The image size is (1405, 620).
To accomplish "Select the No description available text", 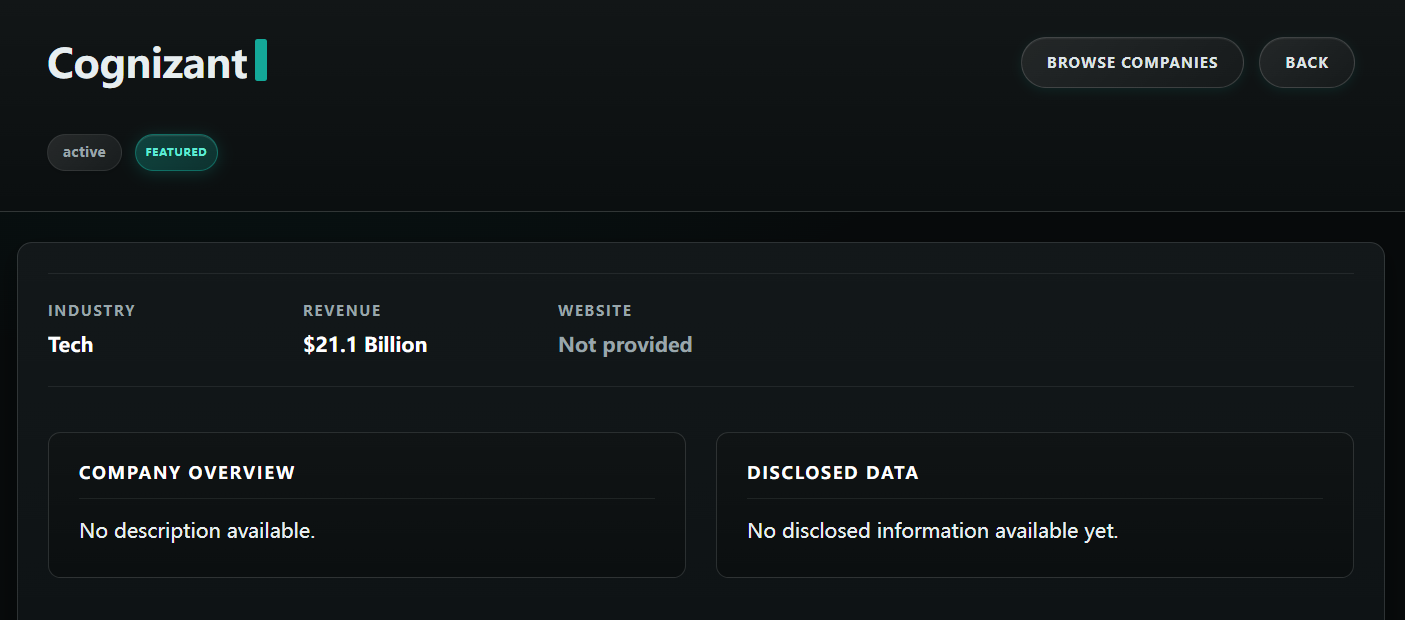I will tap(197, 531).
